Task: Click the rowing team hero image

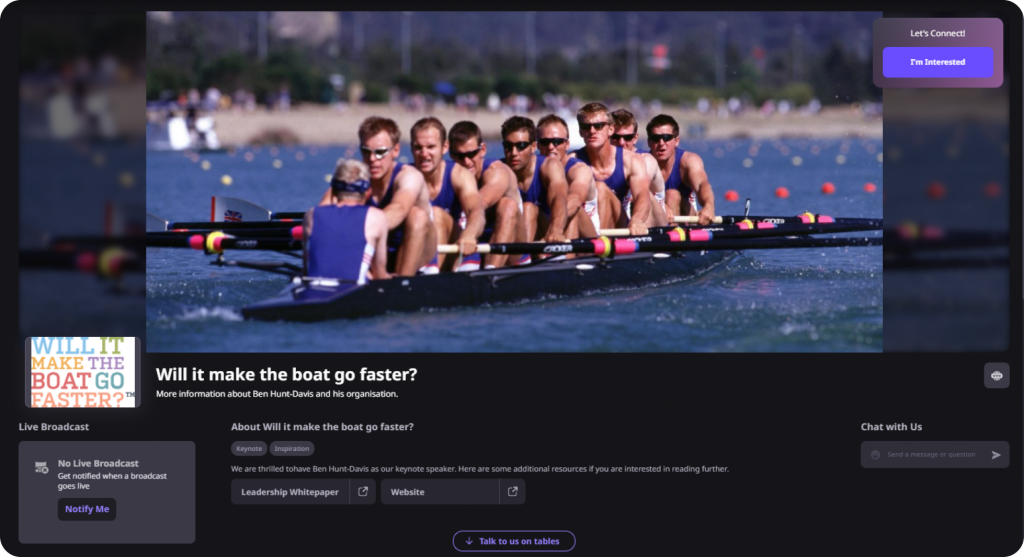Action: [x=514, y=182]
